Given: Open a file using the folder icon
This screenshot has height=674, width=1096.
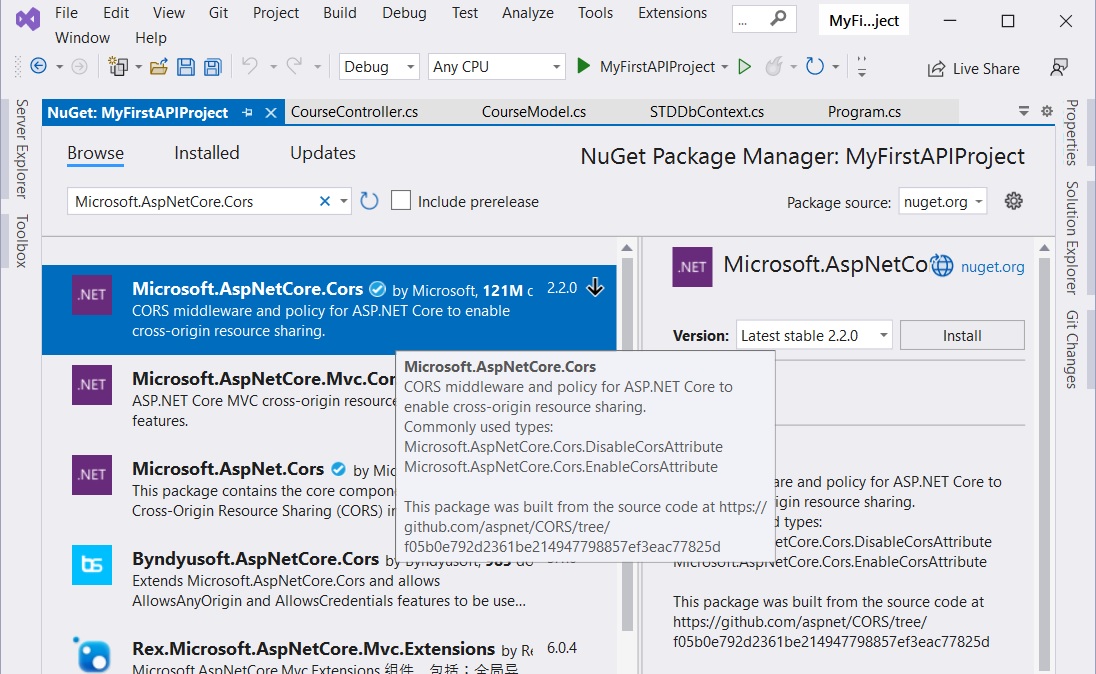Looking at the screenshot, I should [159, 66].
